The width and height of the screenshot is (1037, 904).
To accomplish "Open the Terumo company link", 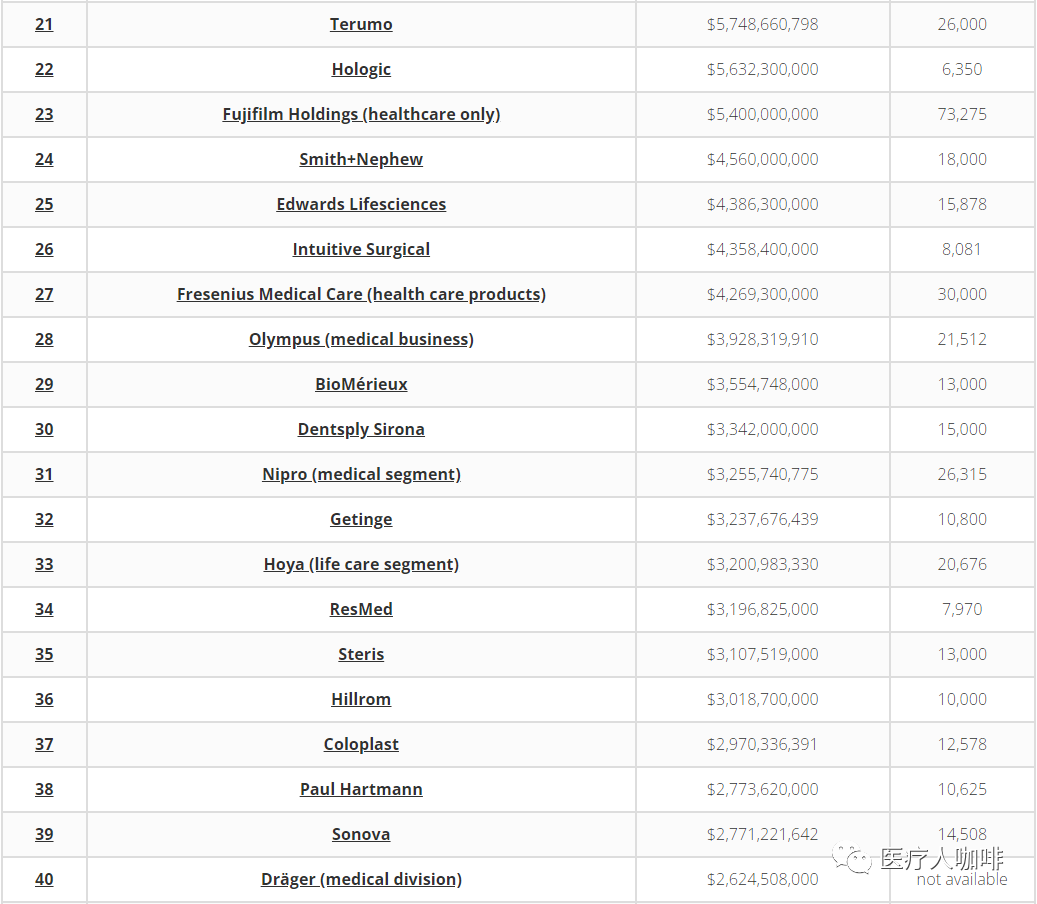I will click(x=361, y=24).
